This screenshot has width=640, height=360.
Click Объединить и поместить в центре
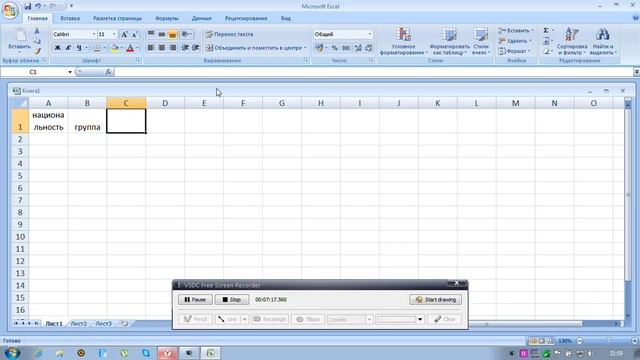pyautogui.click(x=253, y=48)
